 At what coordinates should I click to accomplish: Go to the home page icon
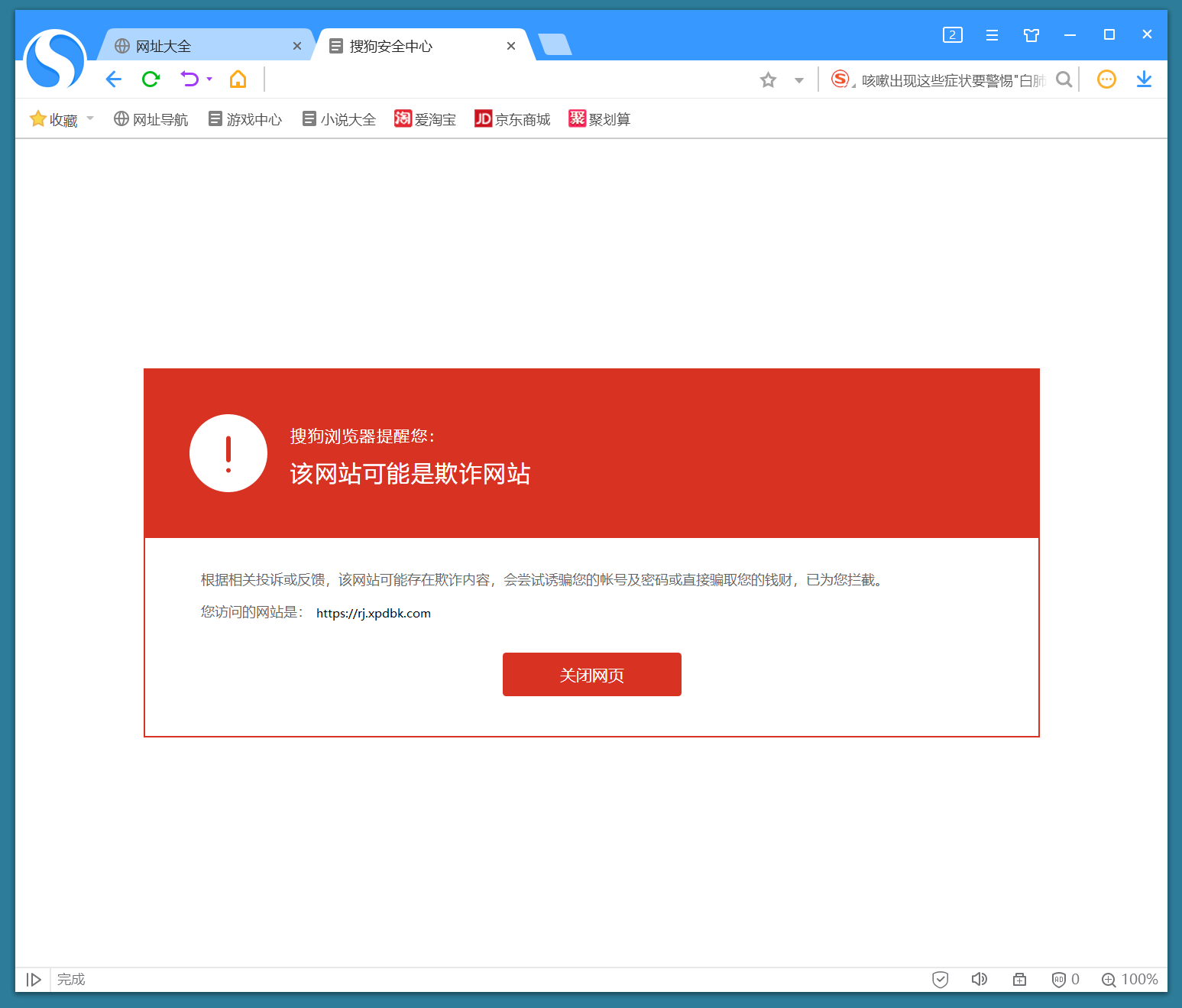(238, 79)
